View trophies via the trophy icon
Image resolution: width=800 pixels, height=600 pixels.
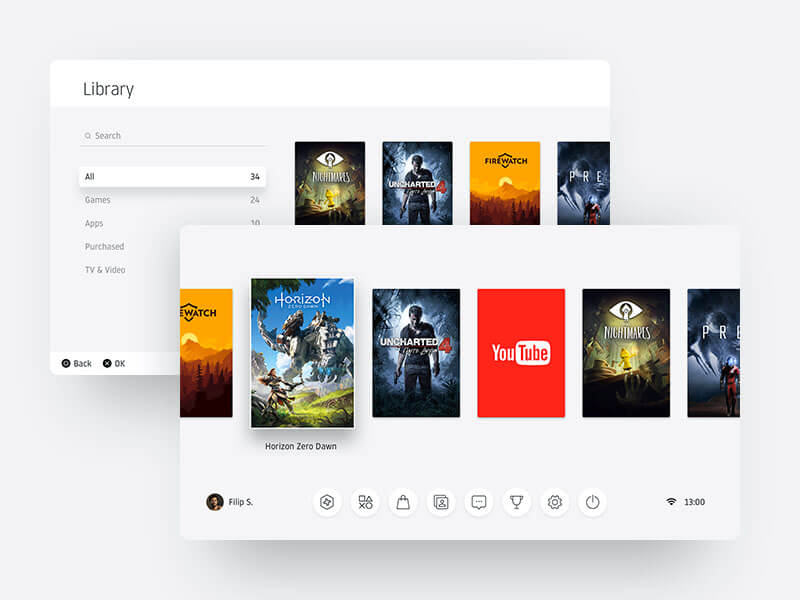[x=516, y=503]
